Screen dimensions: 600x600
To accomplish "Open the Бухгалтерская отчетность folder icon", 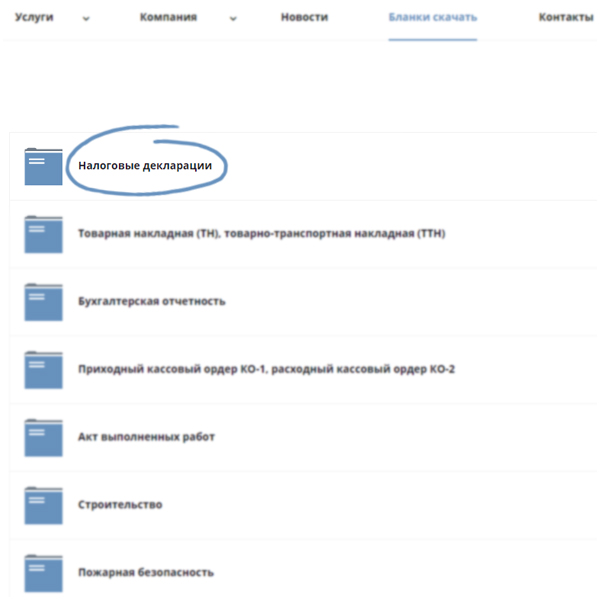I will point(43,302).
